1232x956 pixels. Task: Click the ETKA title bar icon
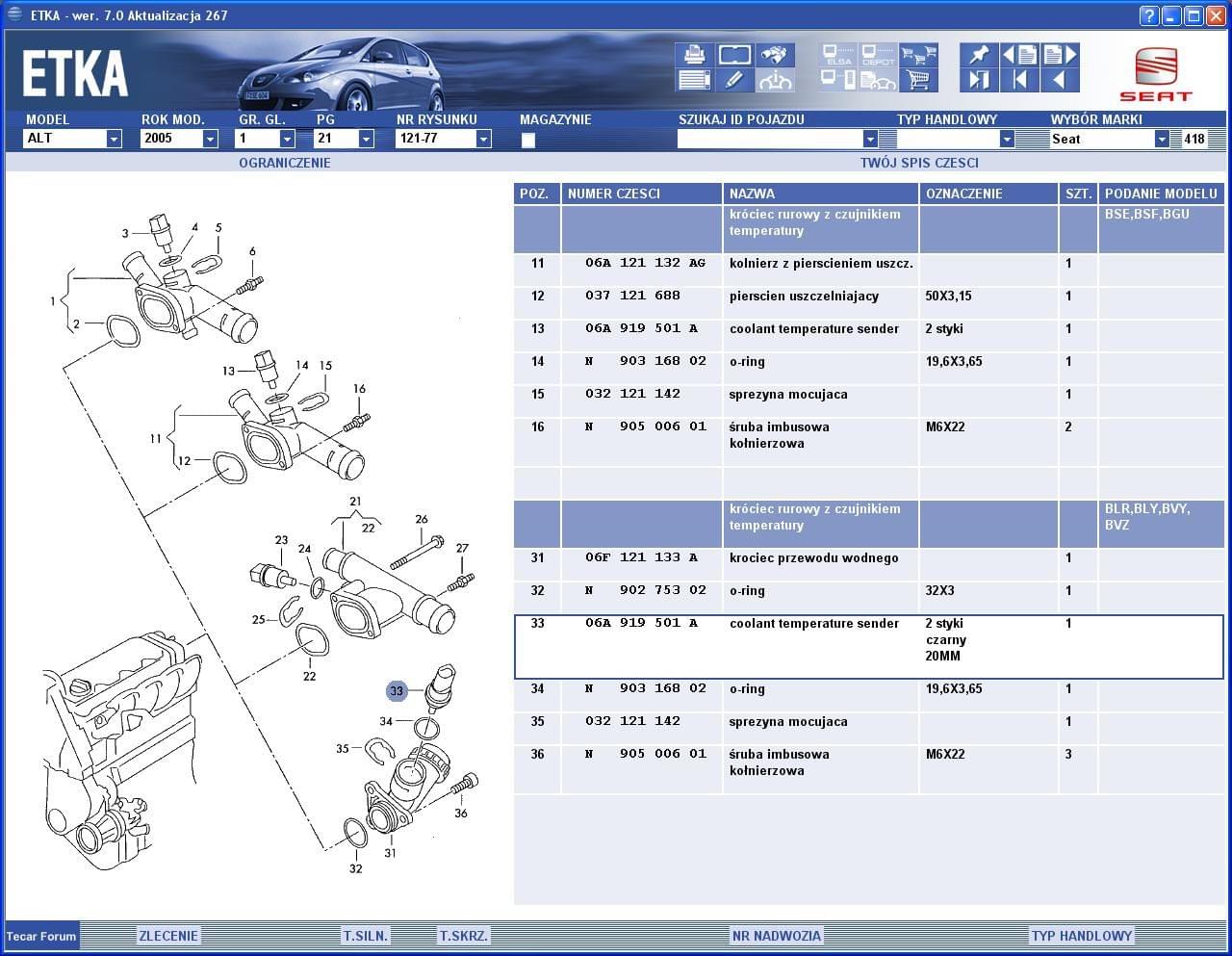click(x=14, y=14)
